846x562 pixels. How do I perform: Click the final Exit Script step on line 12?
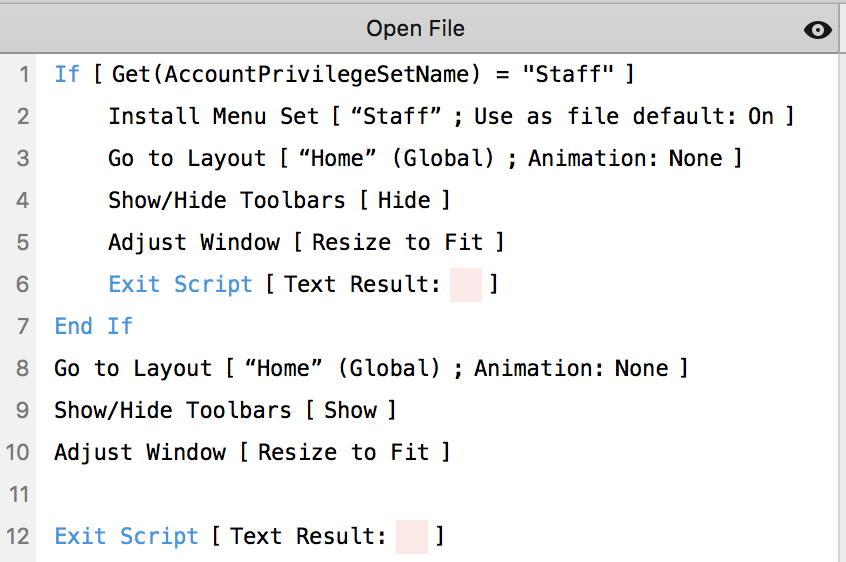249,537
